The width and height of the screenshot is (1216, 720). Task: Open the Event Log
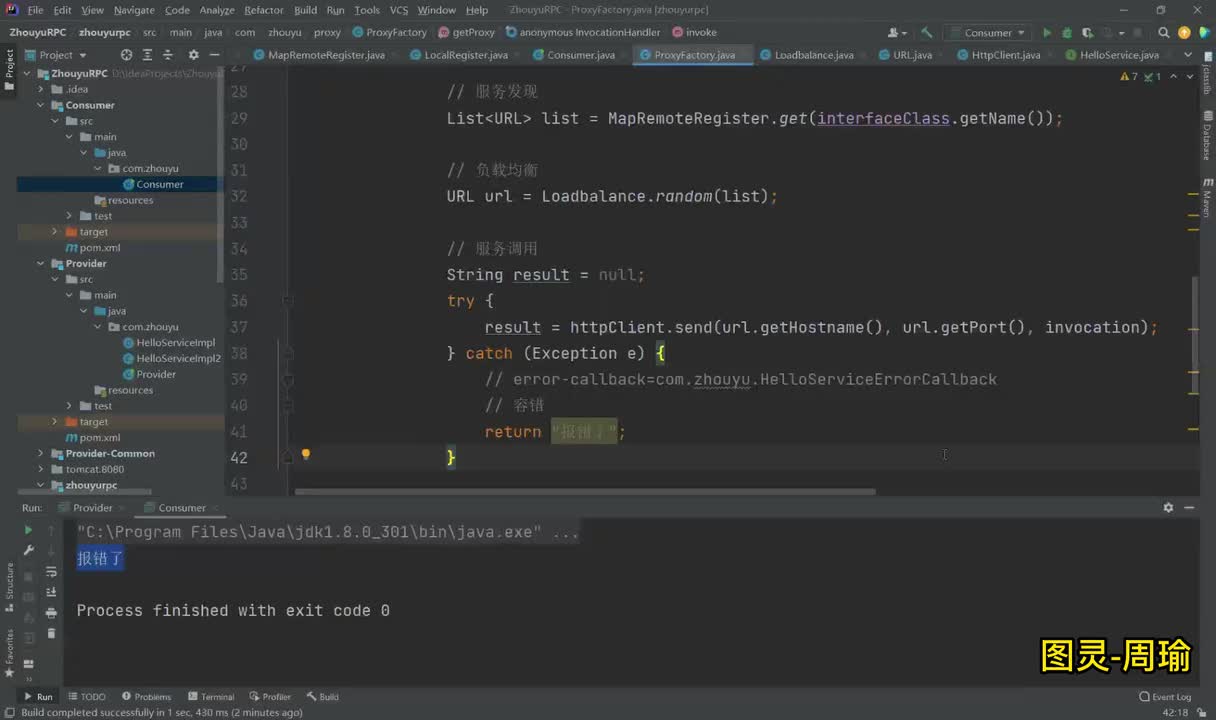click(1165, 697)
